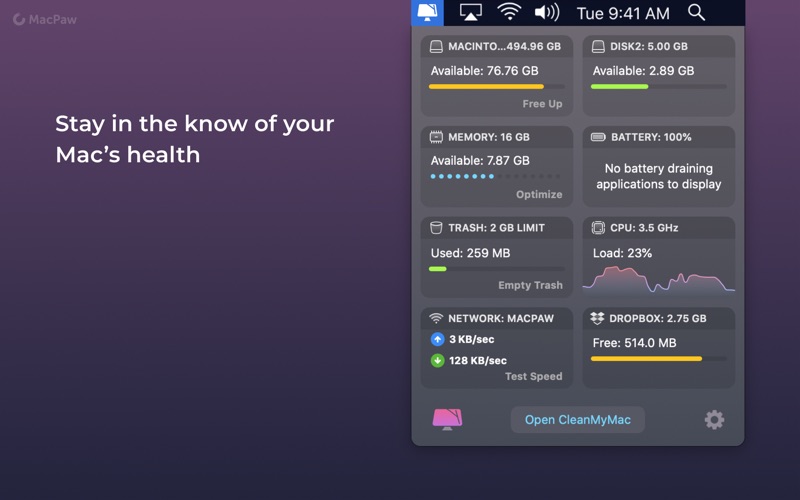800x500 pixels.
Task: Open Spotlight search magnifier icon
Action: tap(696, 12)
